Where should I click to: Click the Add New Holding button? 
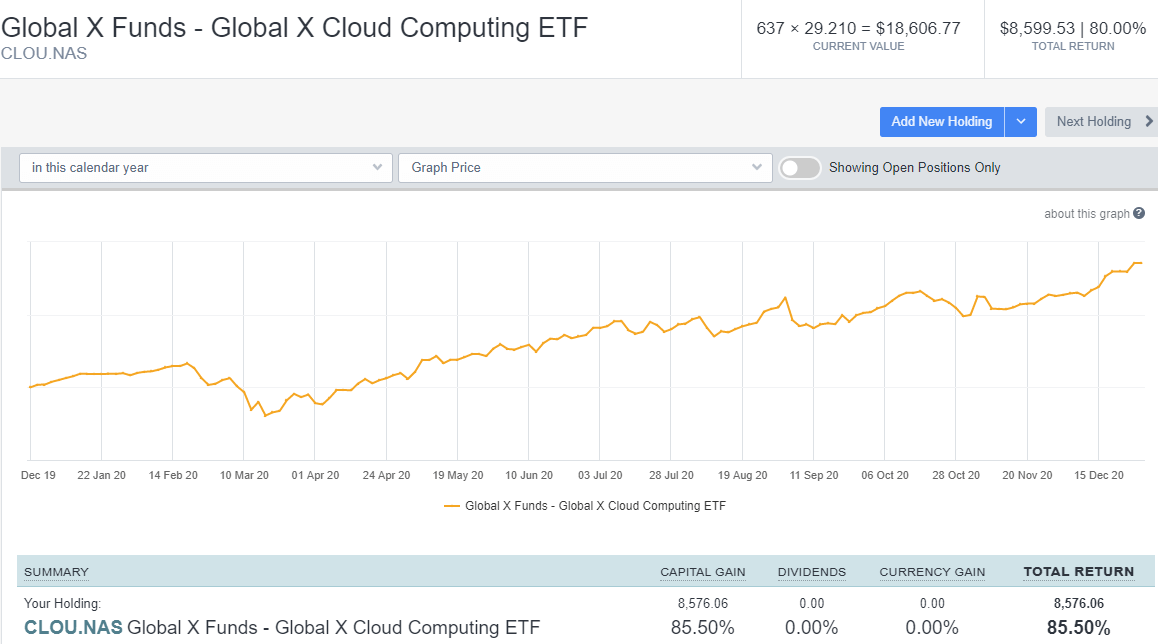click(941, 121)
